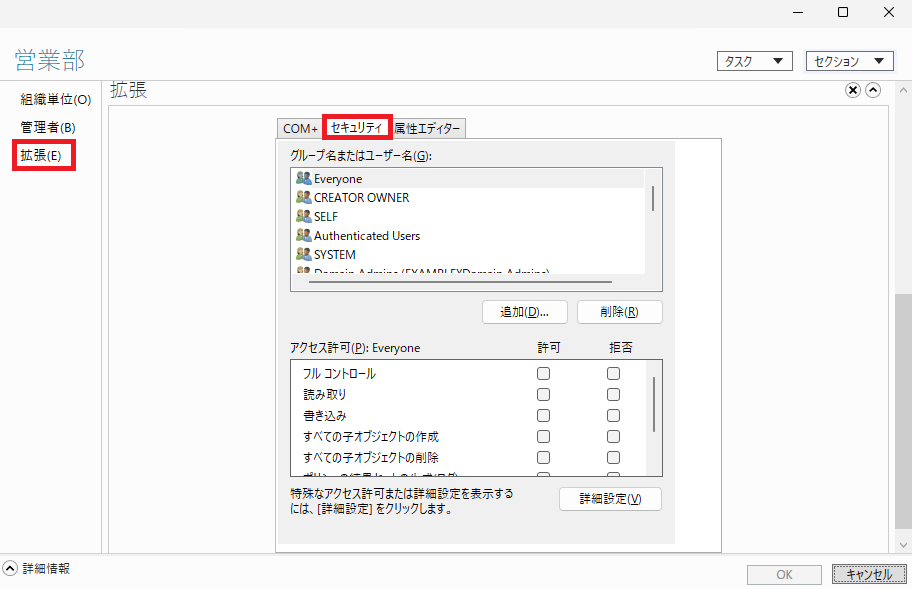Click the OK button
The image size is (912, 589).
784,574
